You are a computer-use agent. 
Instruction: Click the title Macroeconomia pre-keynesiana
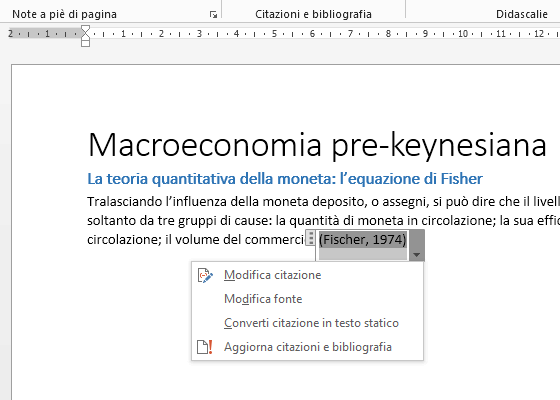pos(317,145)
